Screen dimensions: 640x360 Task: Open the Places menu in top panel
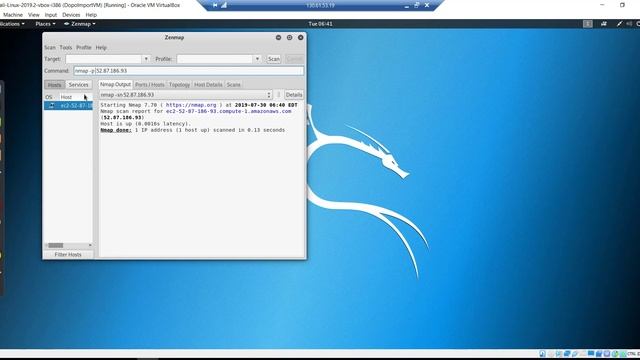coord(45,24)
